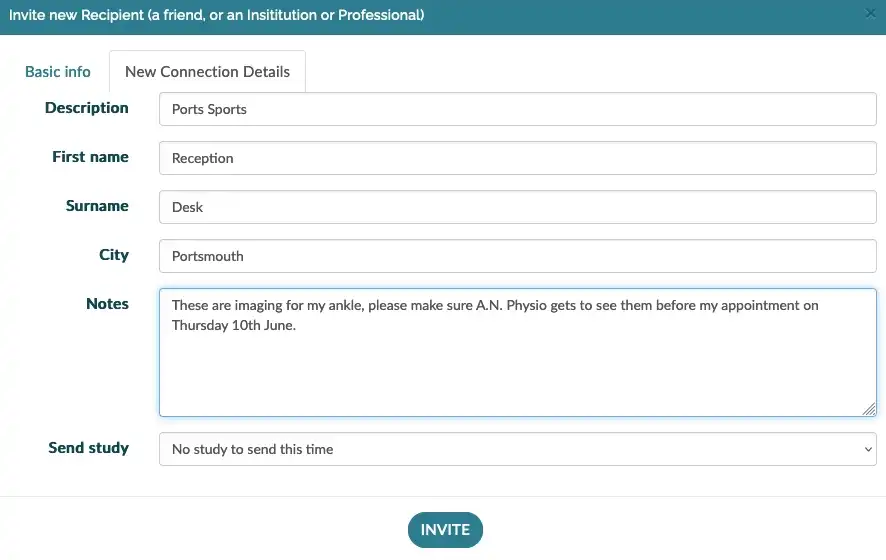Image resolution: width=886 pixels, height=560 pixels.
Task: Click the start of the Notes text area
Action: (x=173, y=305)
